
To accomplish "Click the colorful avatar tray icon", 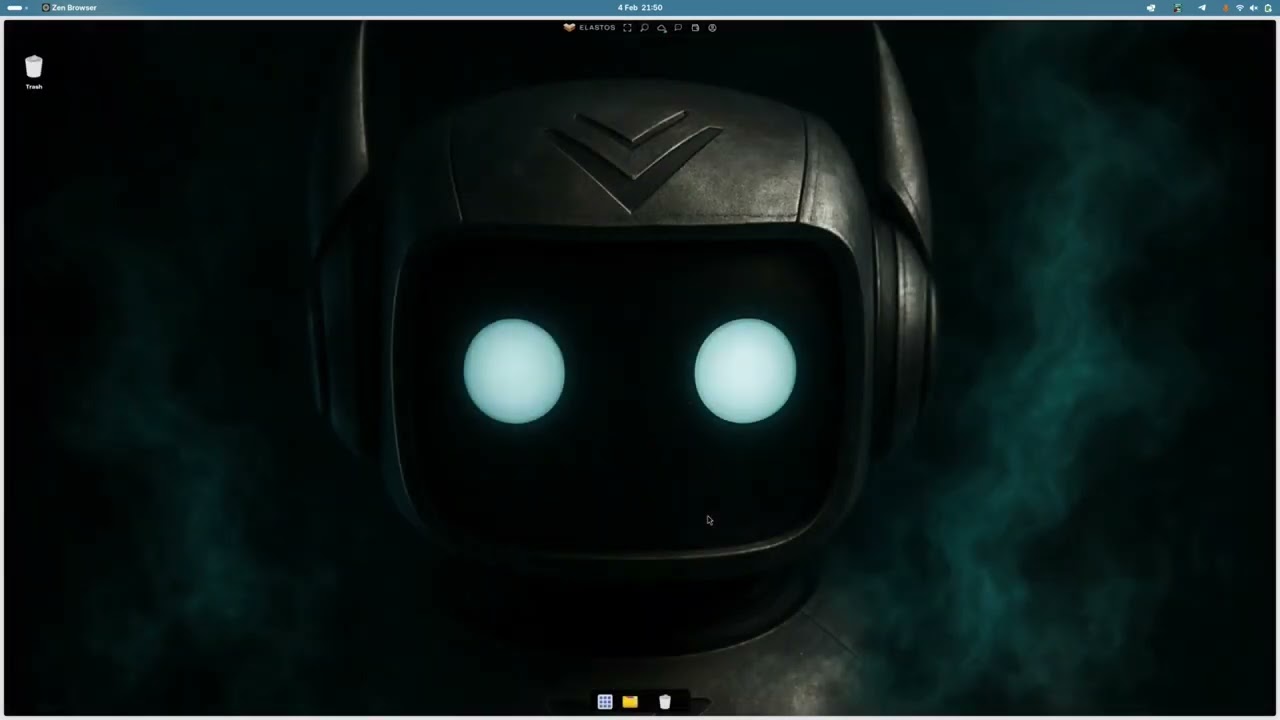I will click(1178, 8).
